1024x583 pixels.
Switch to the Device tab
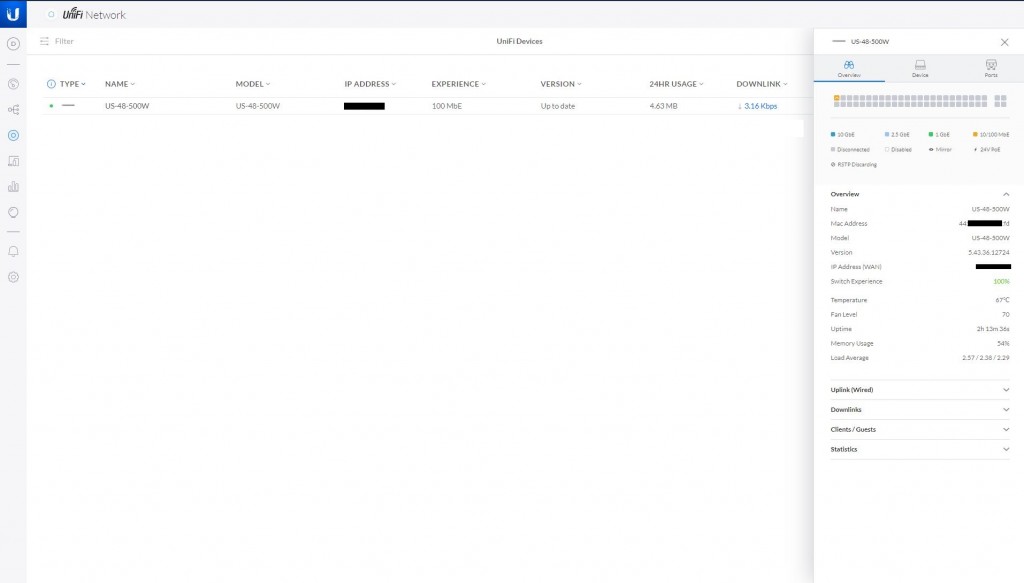[x=920, y=68]
